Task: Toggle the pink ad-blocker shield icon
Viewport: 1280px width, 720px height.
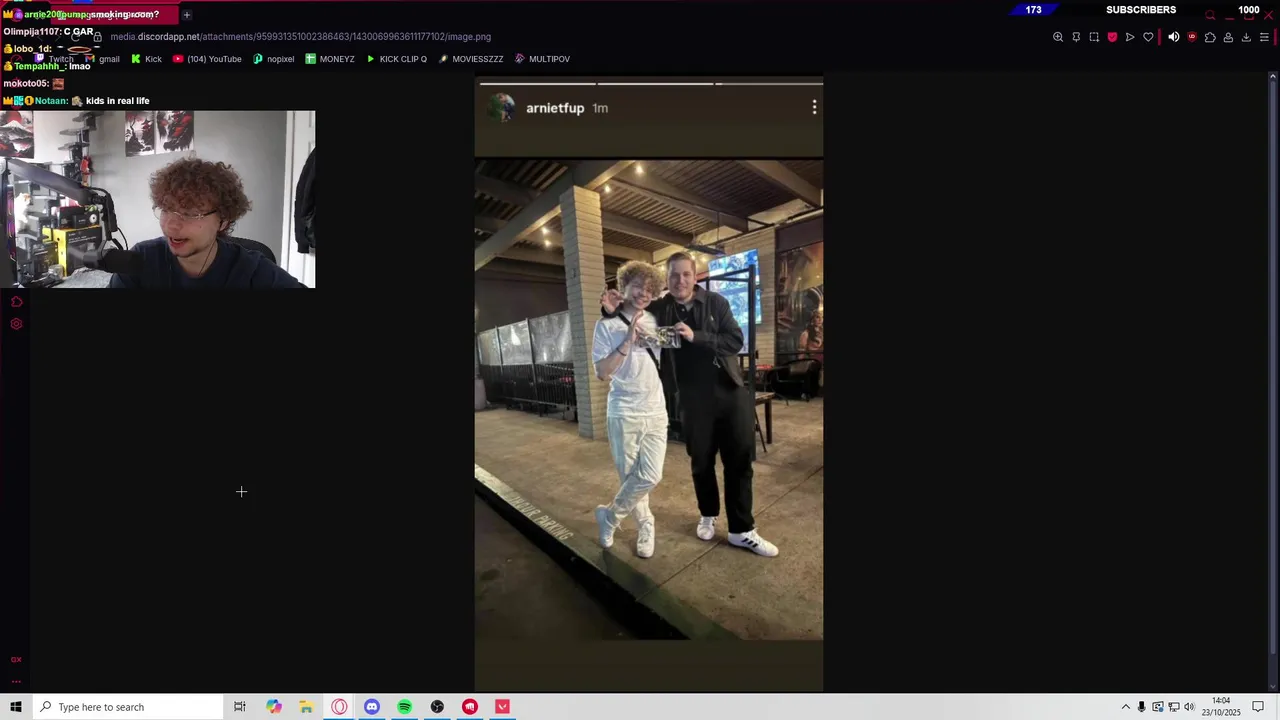Action: click(1112, 37)
